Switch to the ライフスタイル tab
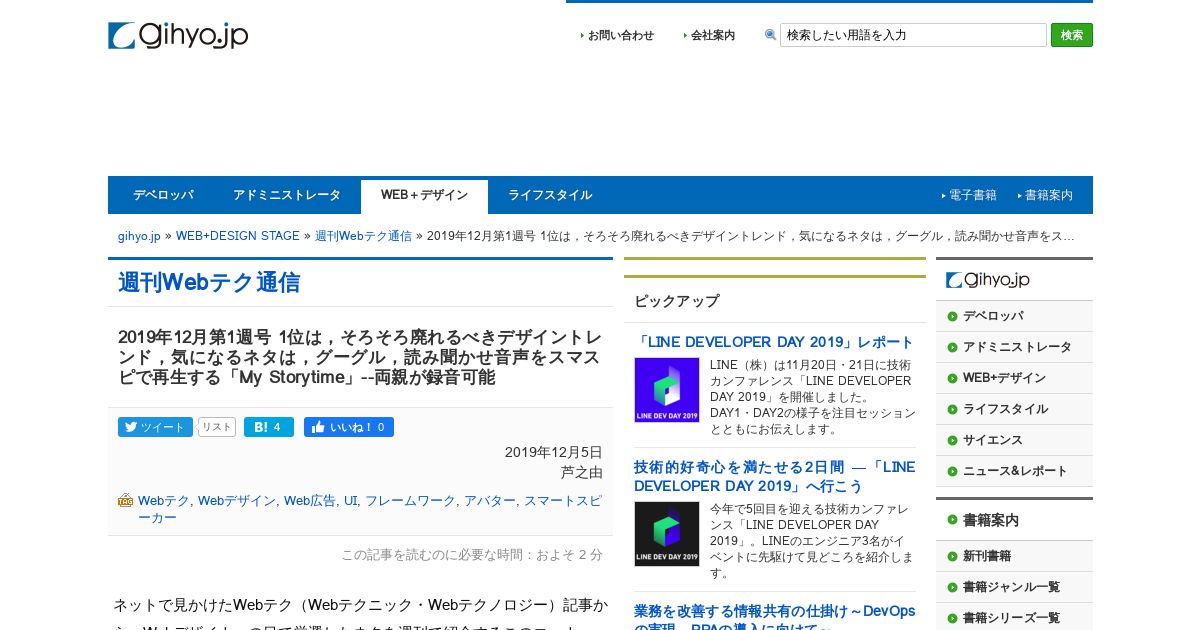The width and height of the screenshot is (1200, 630). [x=550, y=195]
